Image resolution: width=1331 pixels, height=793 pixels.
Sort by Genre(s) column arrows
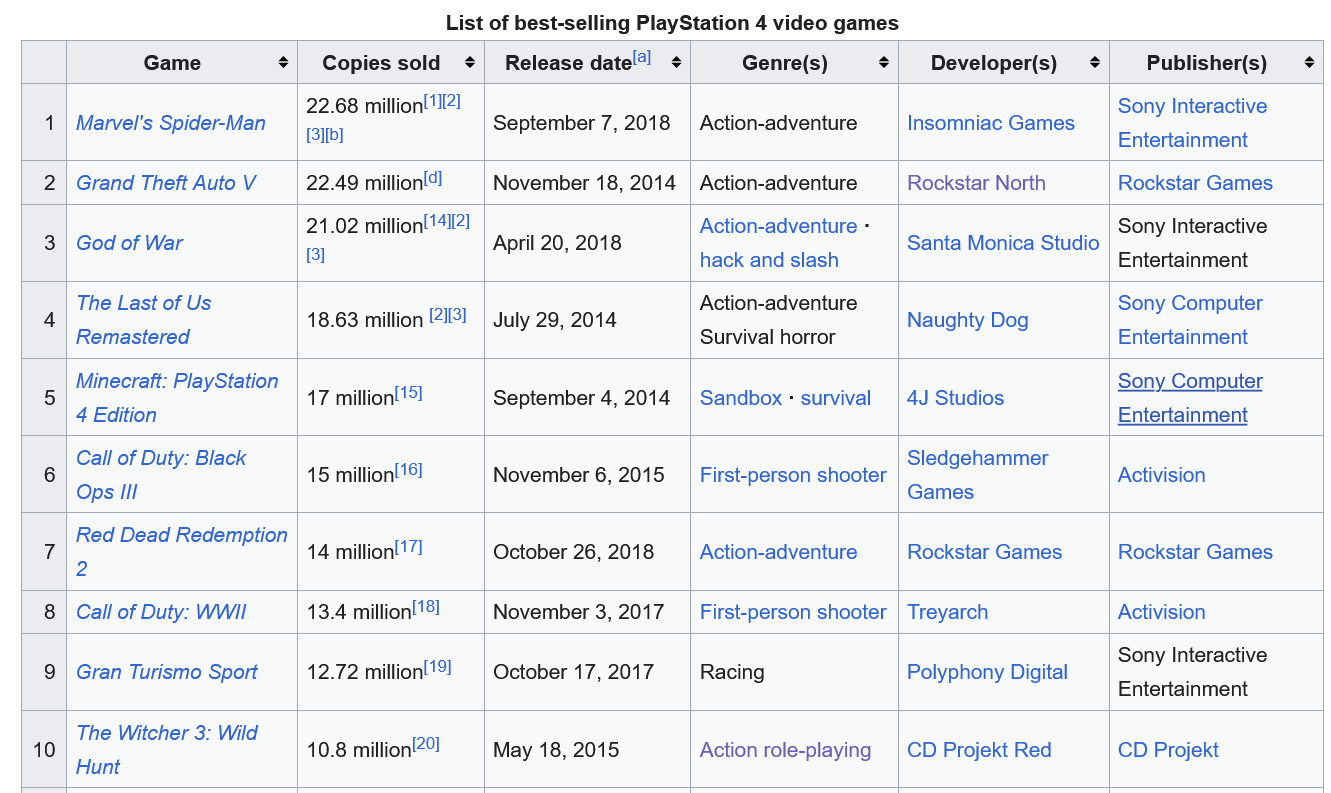coord(884,63)
